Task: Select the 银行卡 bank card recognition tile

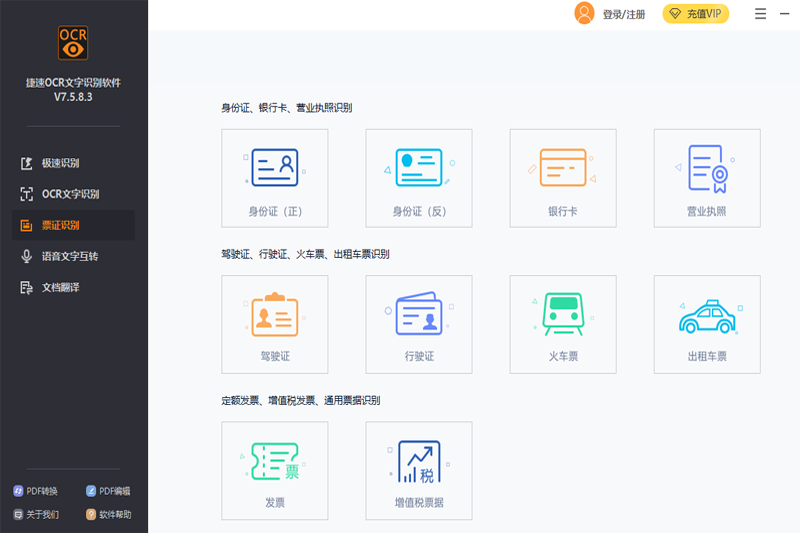Action: [563, 178]
